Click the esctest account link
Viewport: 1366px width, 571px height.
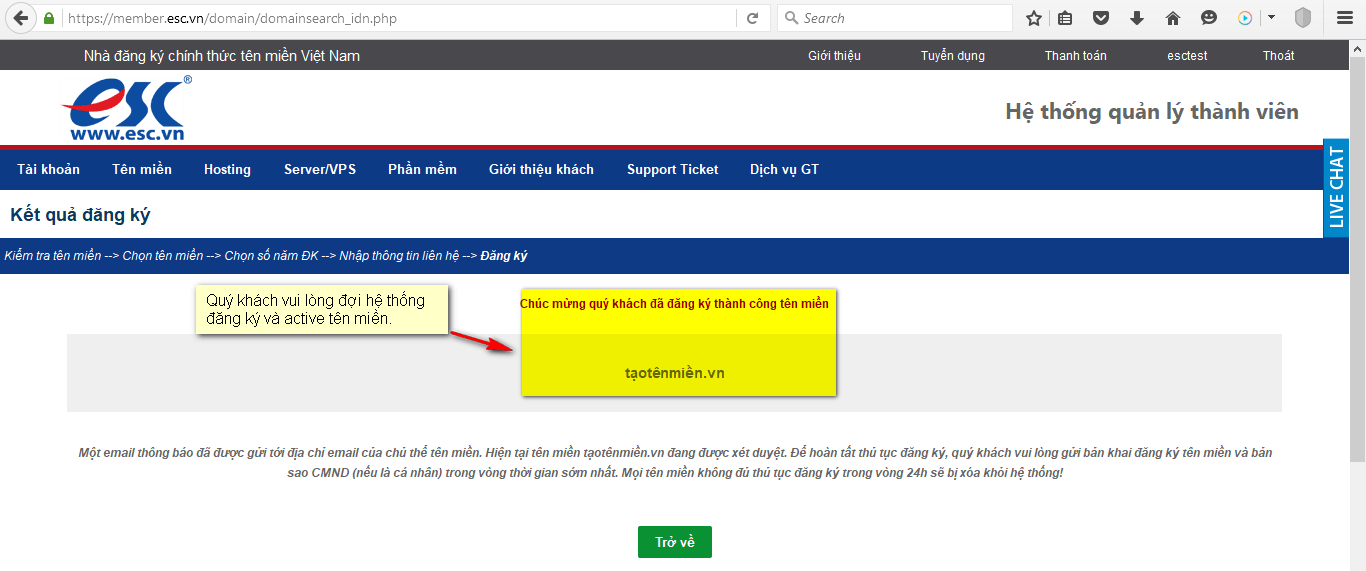click(1187, 56)
